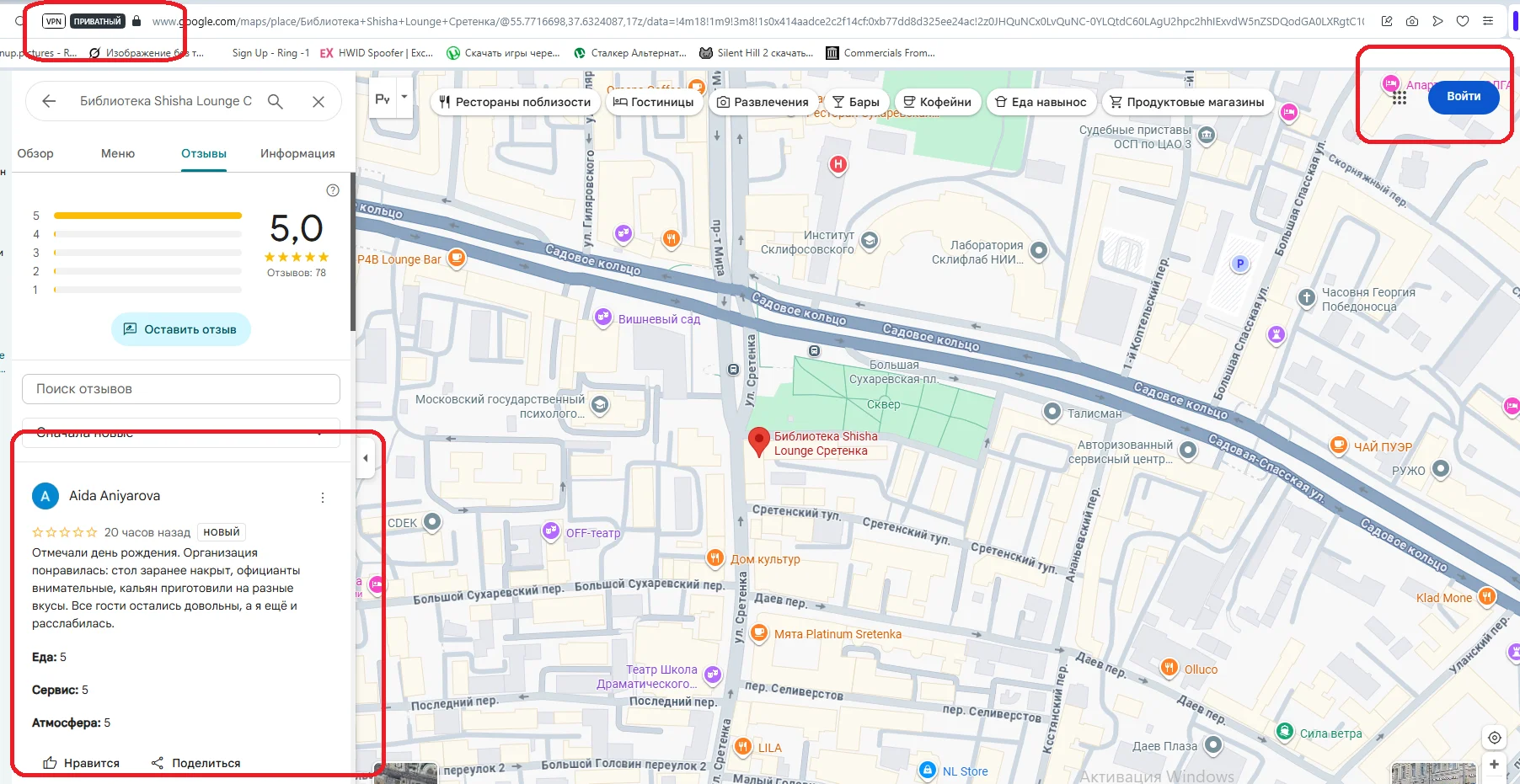Zoom in with the plus button

[1494, 765]
